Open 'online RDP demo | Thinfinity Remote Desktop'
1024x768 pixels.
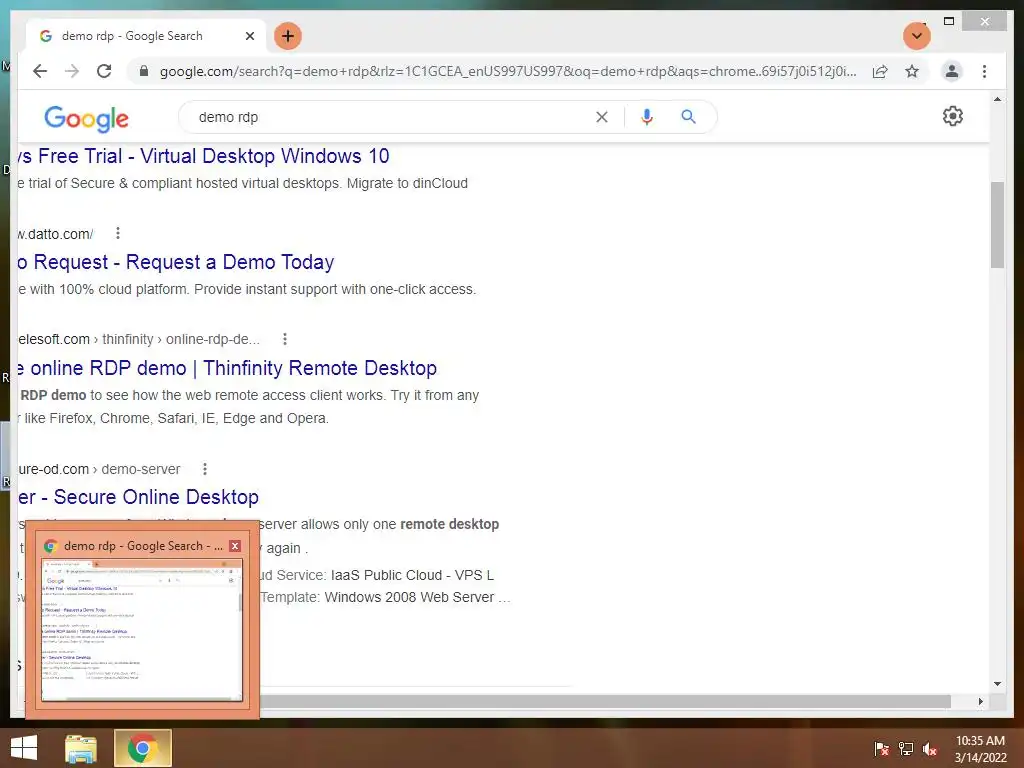click(x=228, y=368)
